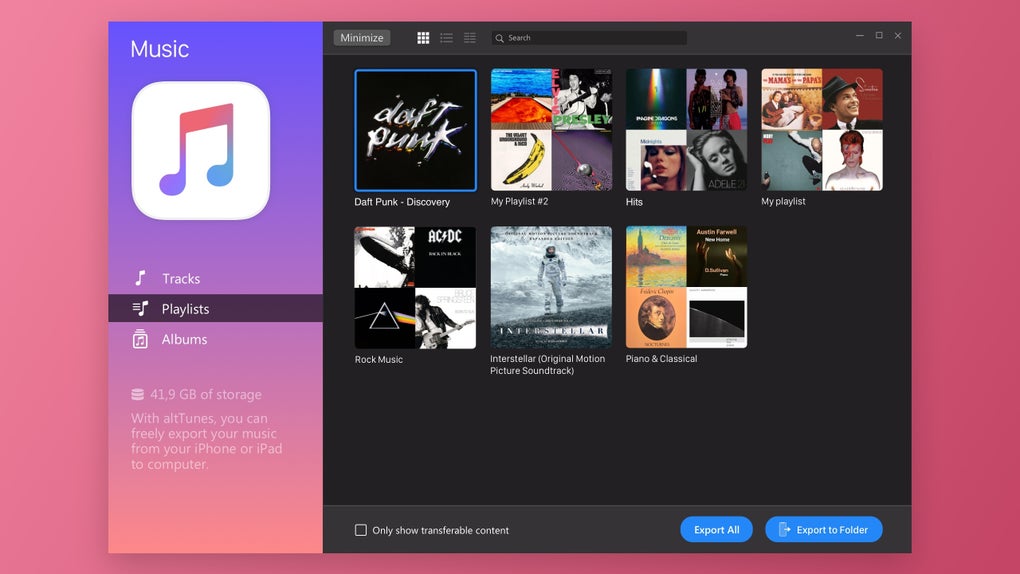The width and height of the screenshot is (1020, 574).
Task: Select the Daft Punk Discovery playlist cover
Action: tap(415, 130)
